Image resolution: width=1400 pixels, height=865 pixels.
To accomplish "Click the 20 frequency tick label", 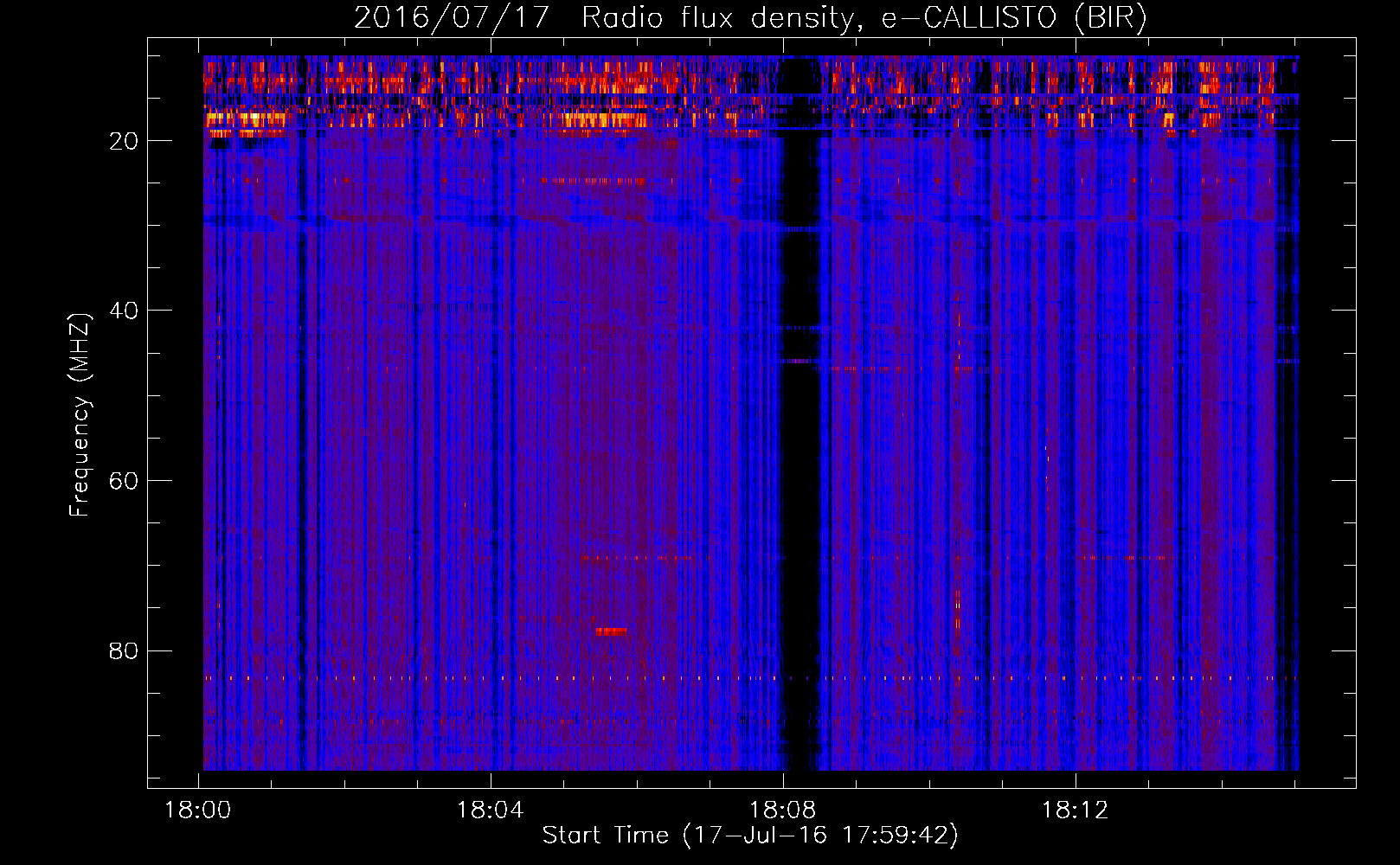I will pyautogui.click(x=124, y=141).
